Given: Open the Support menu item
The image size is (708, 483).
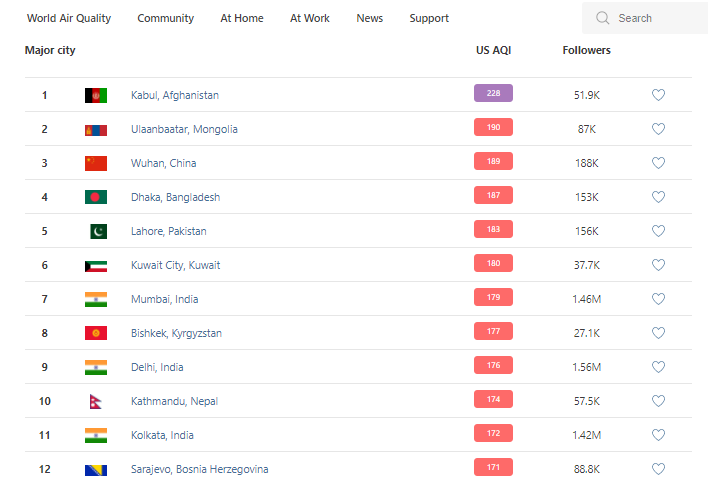Looking at the screenshot, I should point(429,18).
